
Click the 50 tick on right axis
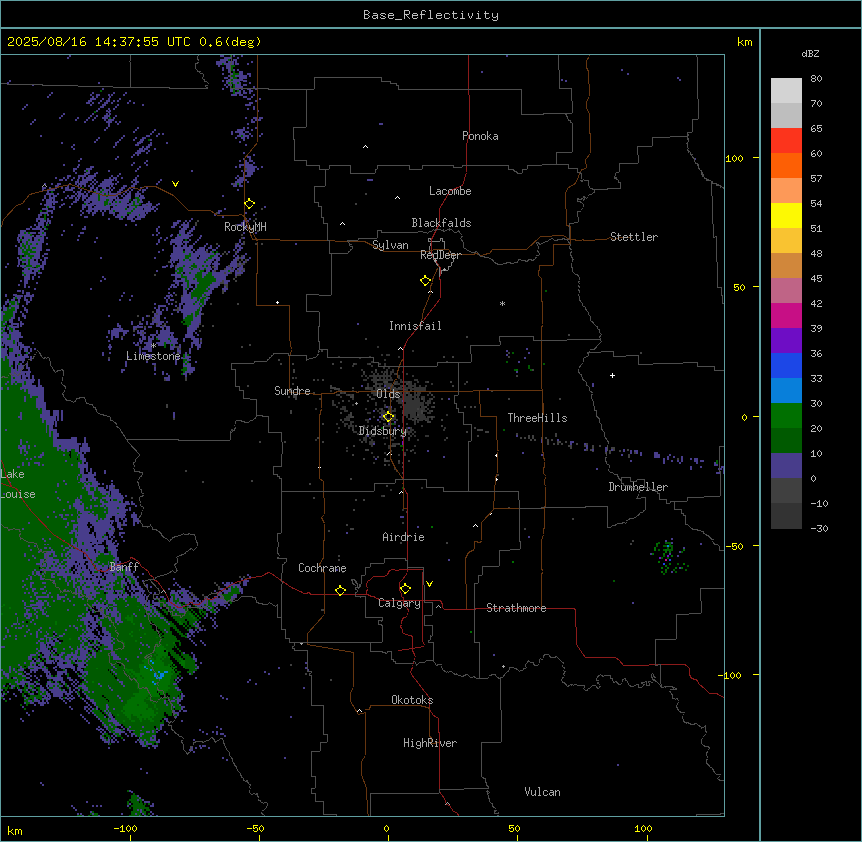[x=739, y=287]
